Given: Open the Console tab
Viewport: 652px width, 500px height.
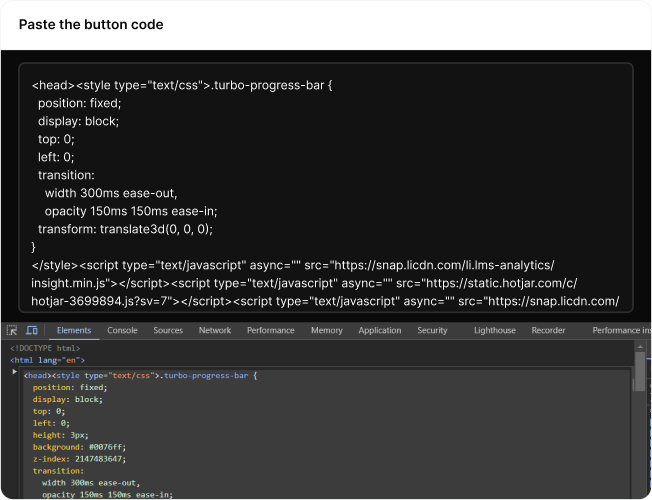Looking at the screenshot, I should (x=122, y=331).
